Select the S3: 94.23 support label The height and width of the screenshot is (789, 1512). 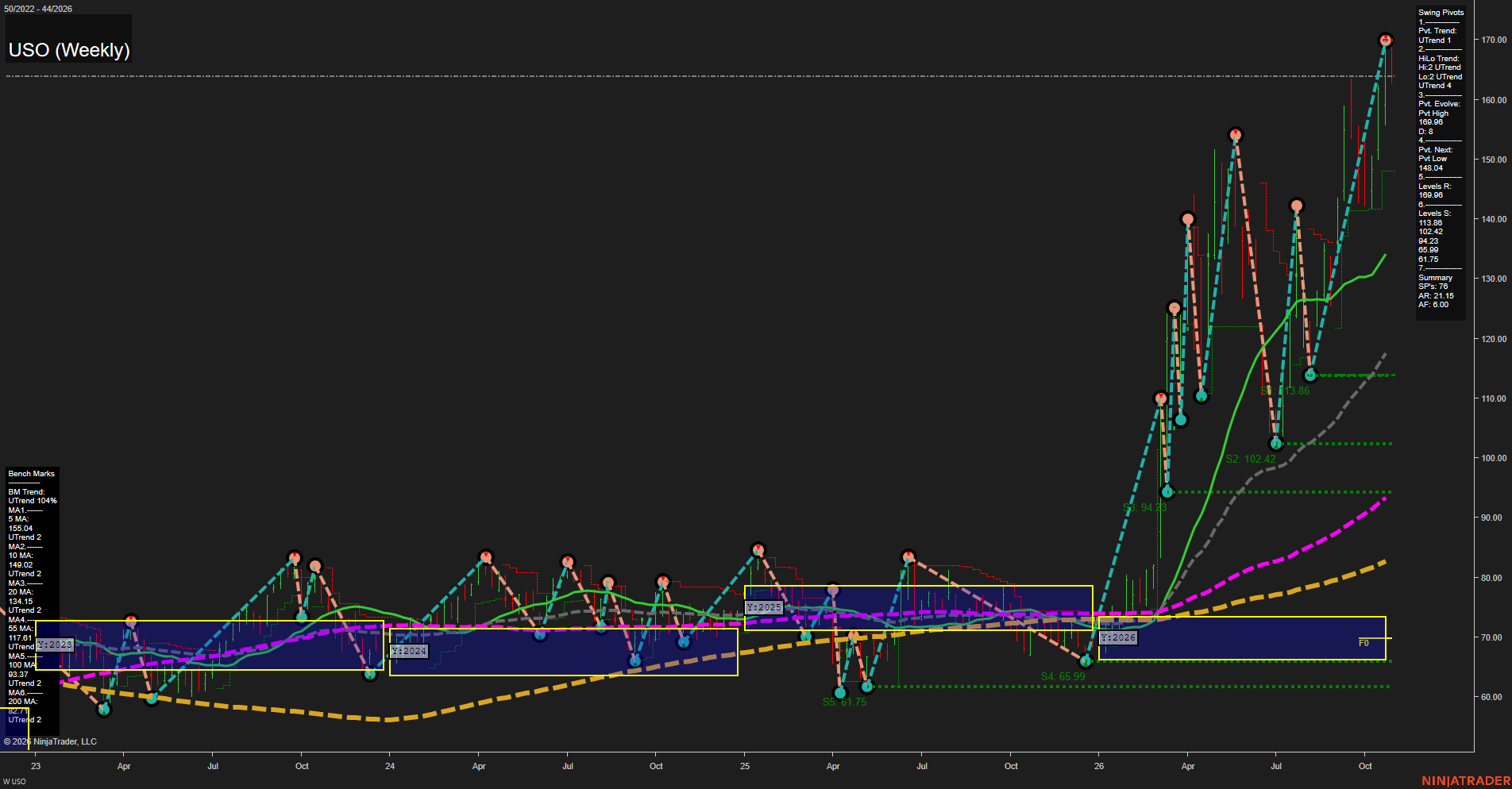tap(1144, 507)
